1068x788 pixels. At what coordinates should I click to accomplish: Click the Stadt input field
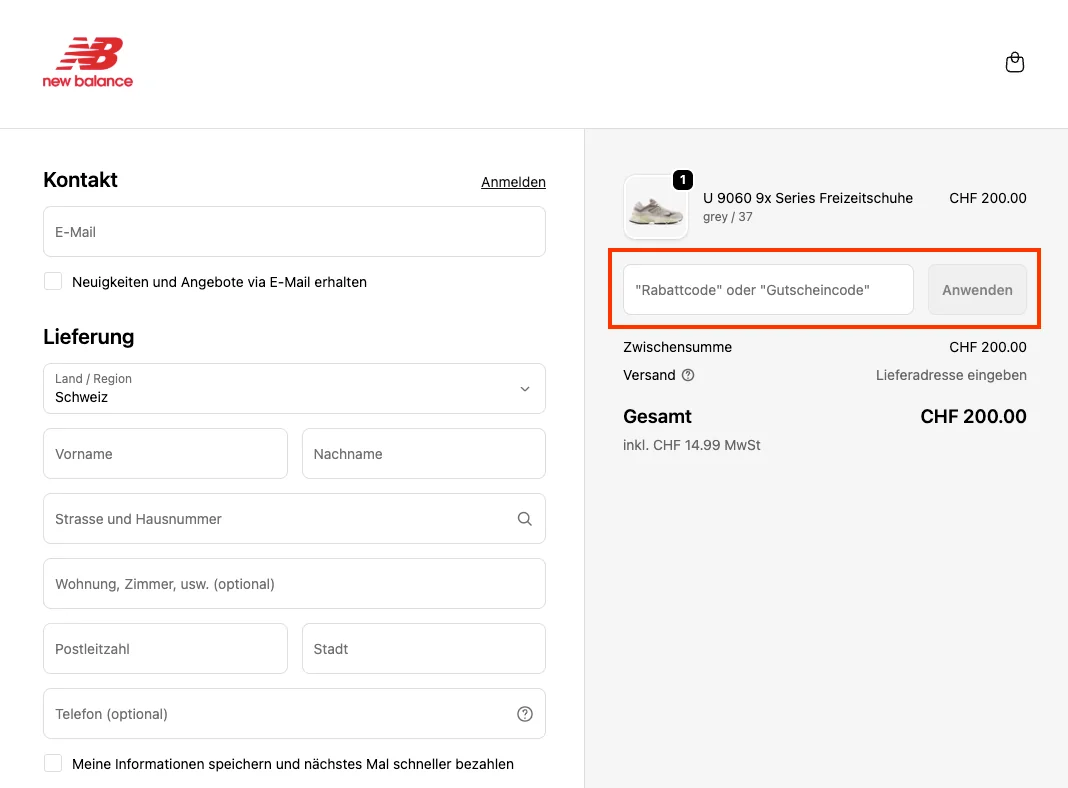point(423,649)
